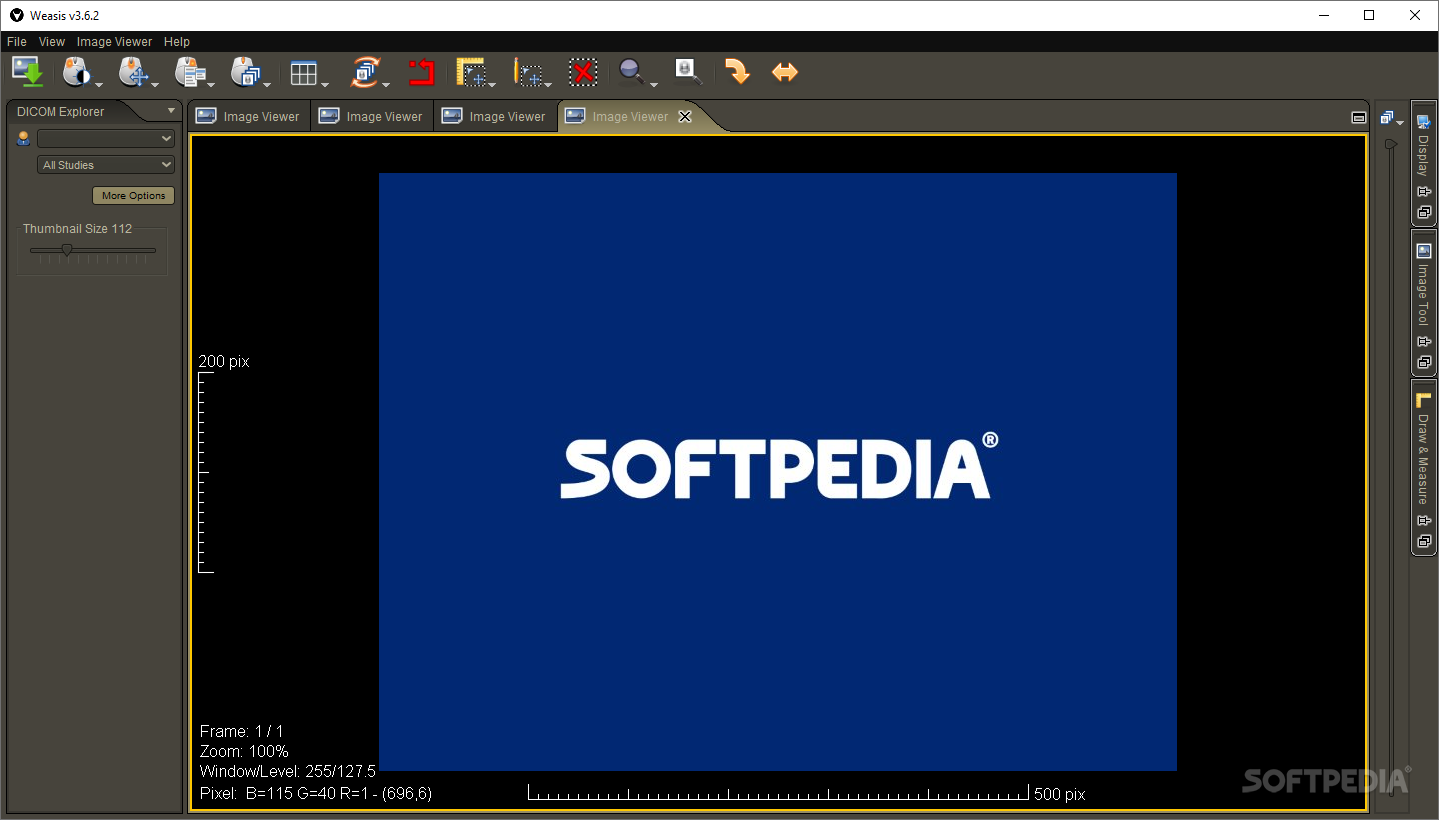Image resolution: width=1439 pixels, height=820 pixels.
Task: Click the Rotate clockwise orange arrow icon
Action: 737,72
